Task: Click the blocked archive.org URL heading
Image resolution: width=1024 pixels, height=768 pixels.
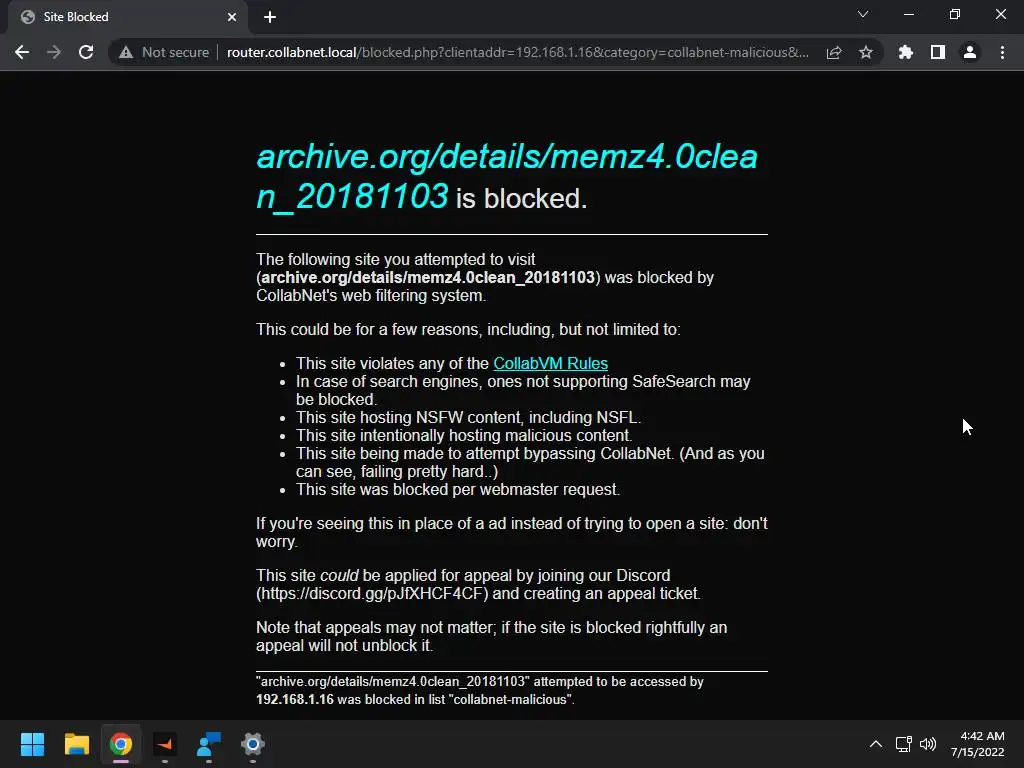Action: pyautogui.click(x=507, y=176)
